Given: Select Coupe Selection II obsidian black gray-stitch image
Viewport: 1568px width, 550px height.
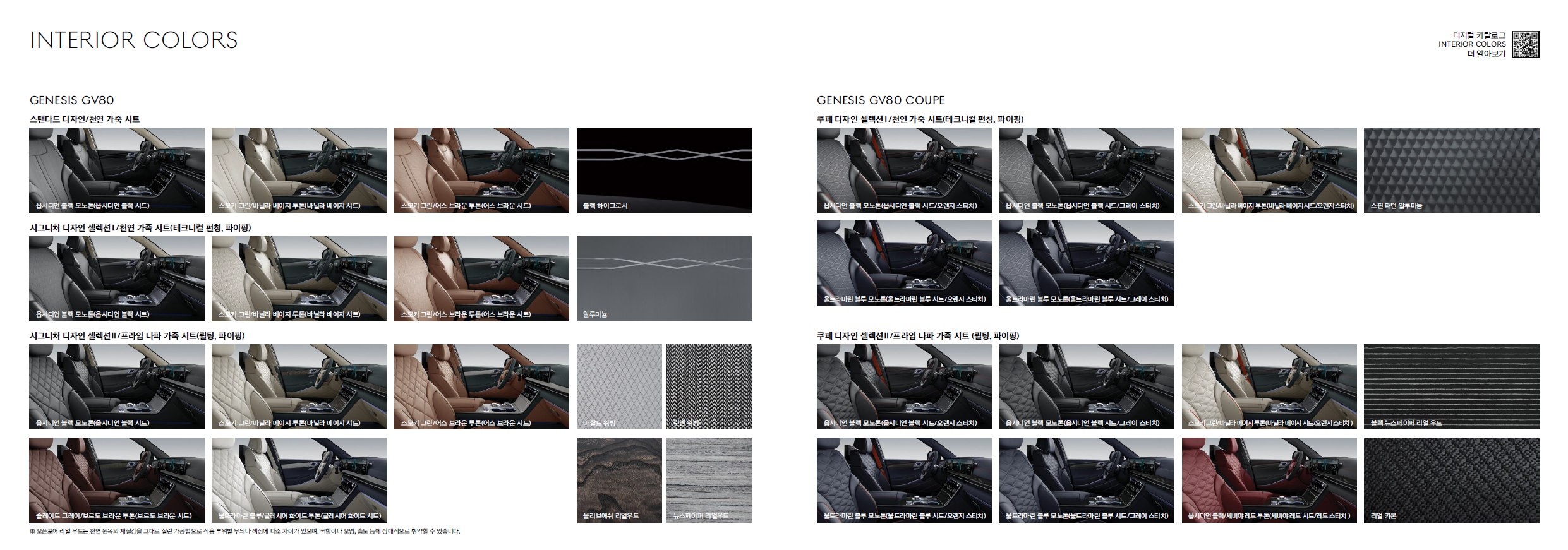Looking at the screenshot, I should click(x=1087, y=386).
